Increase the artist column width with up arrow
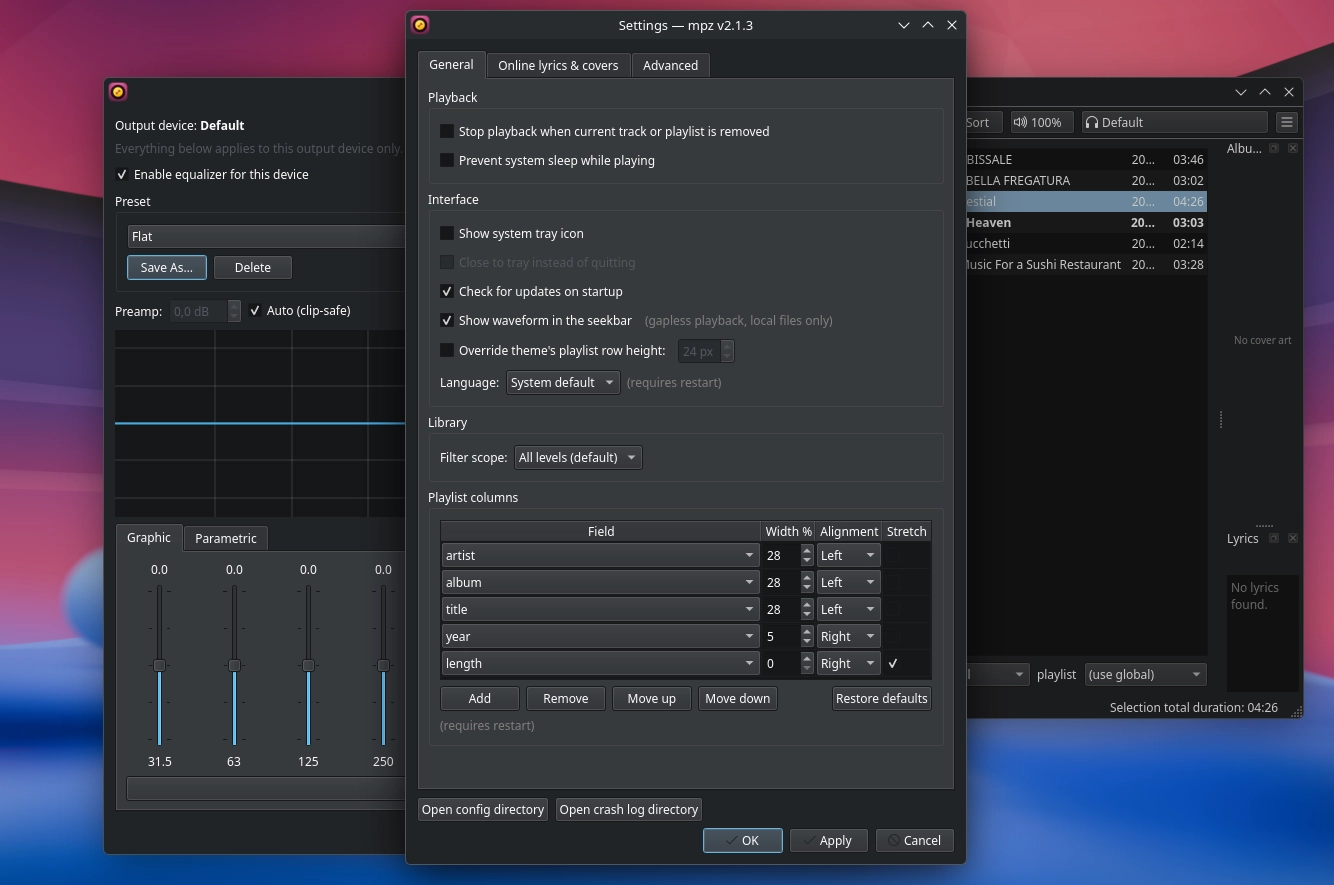This screenshot has width=1334, height=885. pos(807,550)
